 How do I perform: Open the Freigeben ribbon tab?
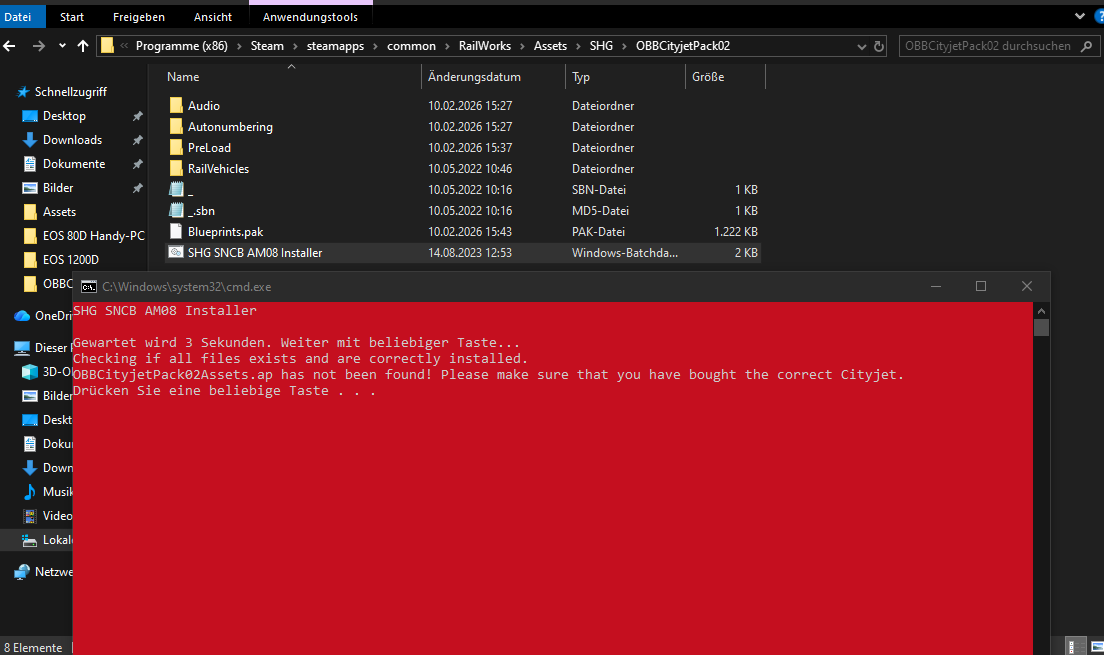pos(139,17)
